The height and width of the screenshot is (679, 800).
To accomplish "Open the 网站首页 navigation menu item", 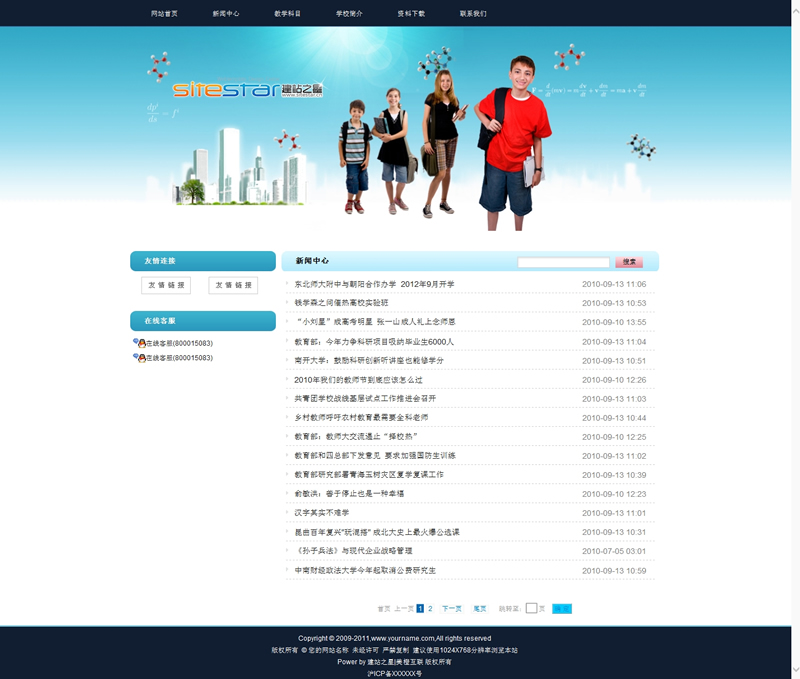I will pyautogui.click(x=164, y=14).
